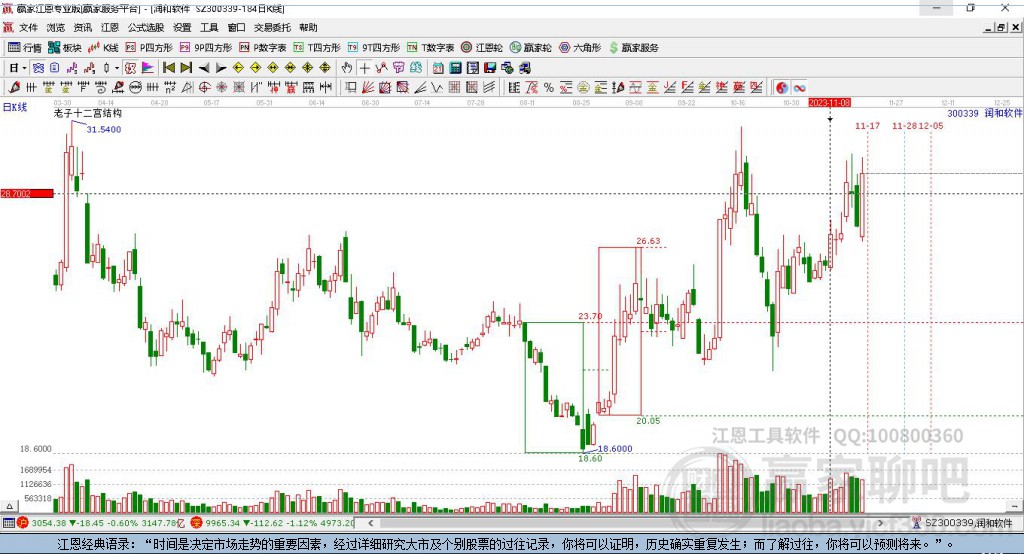Click the red-blue yin-yang icon

(781, 88)
